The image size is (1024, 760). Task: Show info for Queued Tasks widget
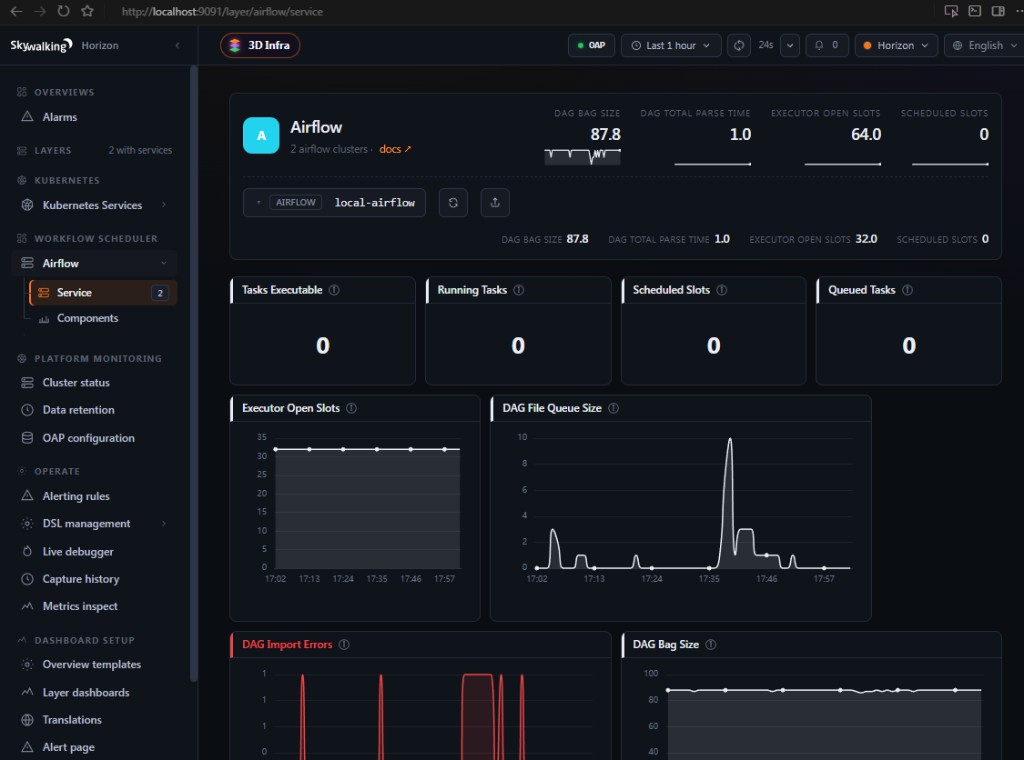(x=908, y=290)
